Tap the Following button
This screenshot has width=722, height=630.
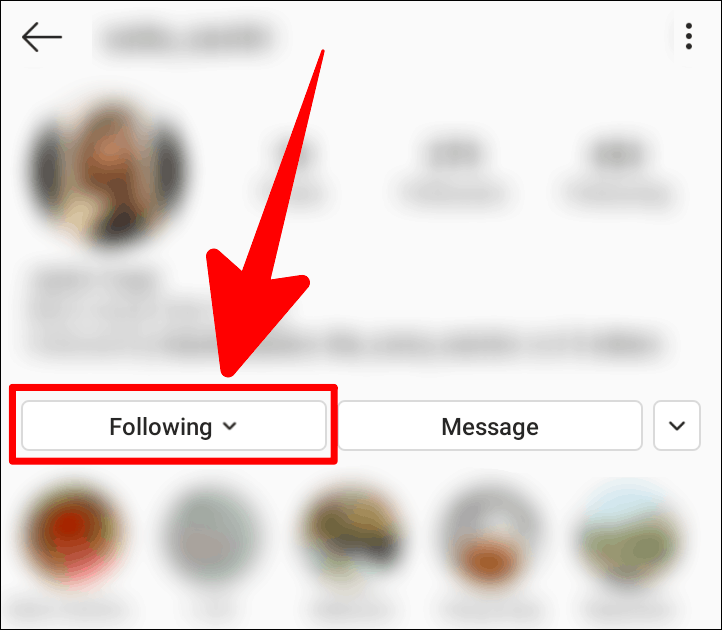pyautogui.click(x=174, y=426)
